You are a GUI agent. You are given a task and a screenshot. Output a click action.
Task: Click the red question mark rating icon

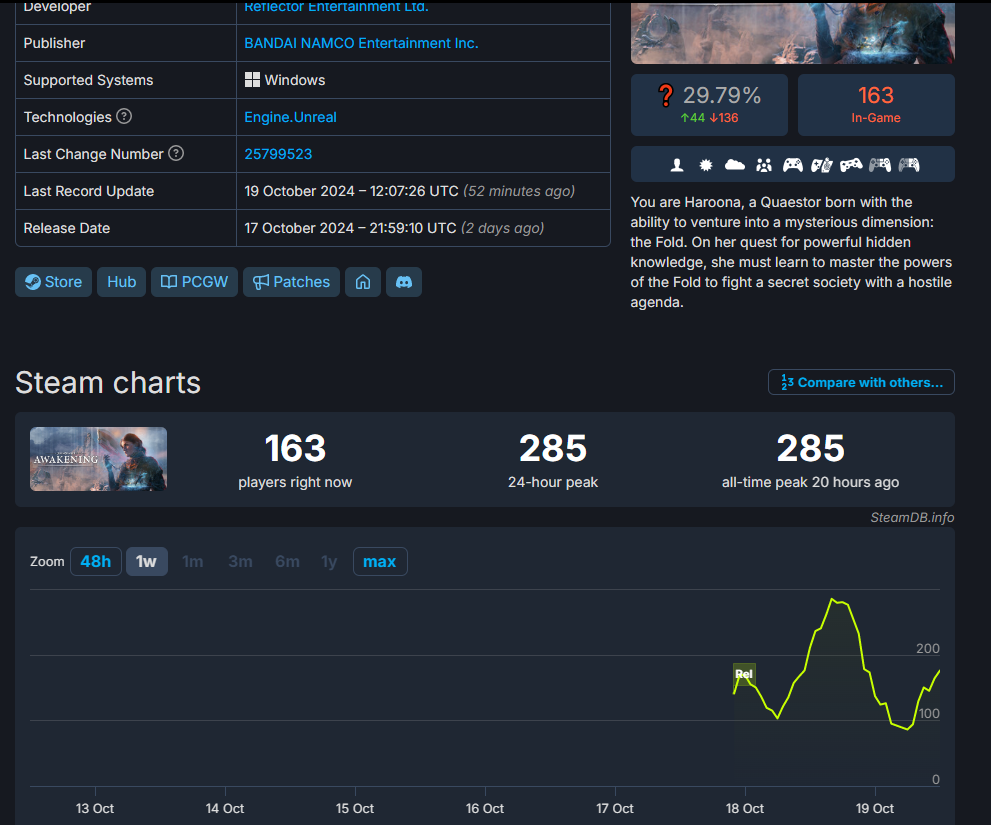(666, 95)
